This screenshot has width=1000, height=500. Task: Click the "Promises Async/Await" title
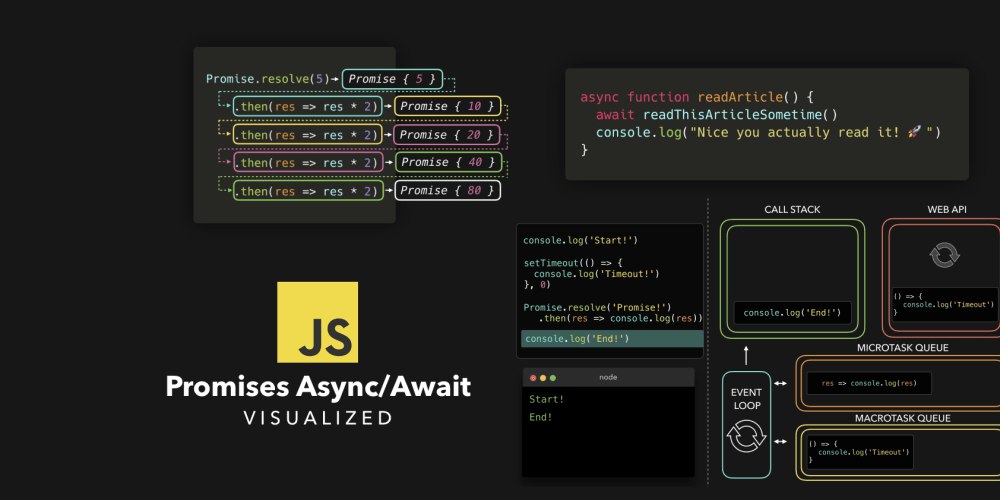point(318,386)
